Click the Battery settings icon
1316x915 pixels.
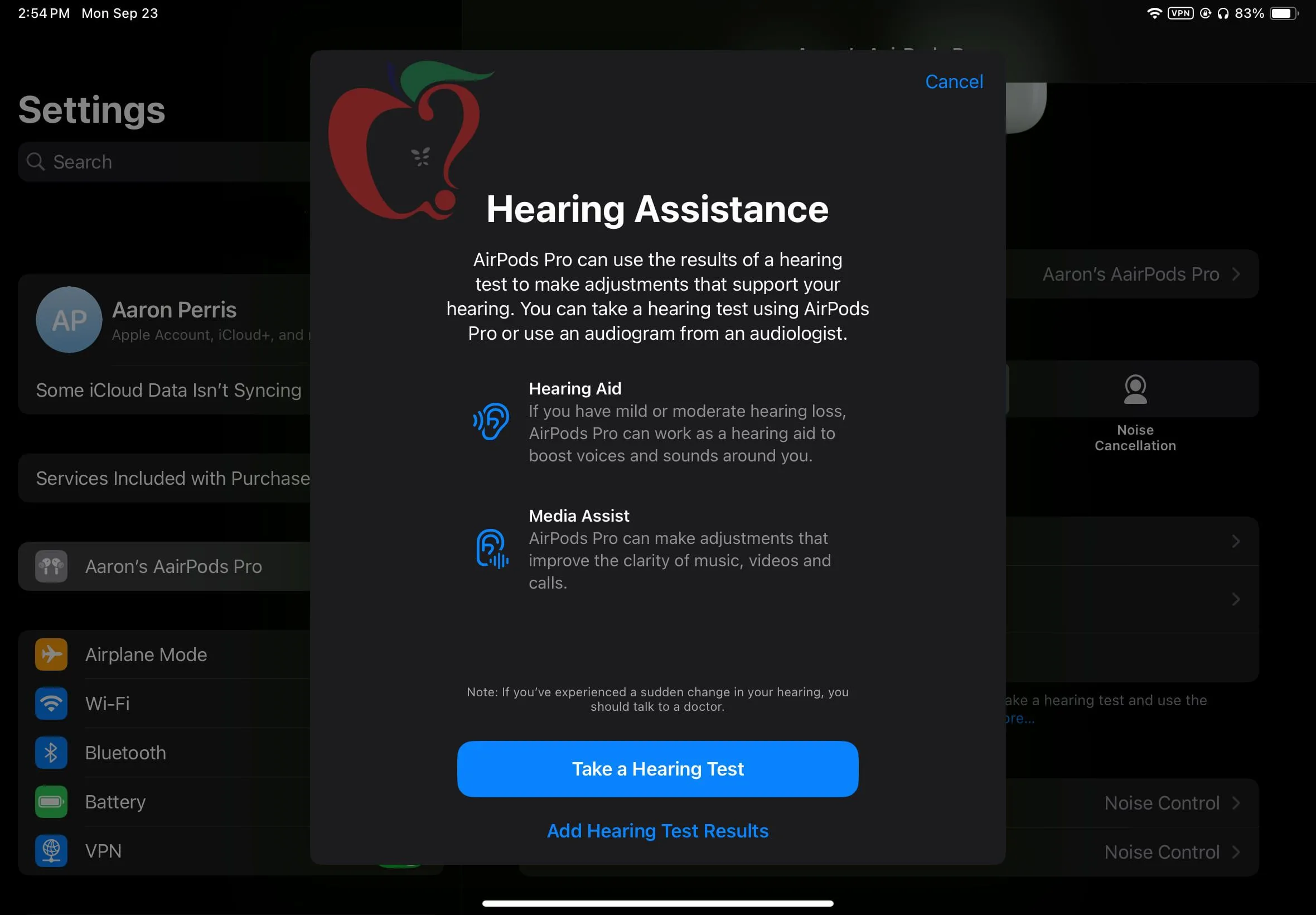click(51, 801)
